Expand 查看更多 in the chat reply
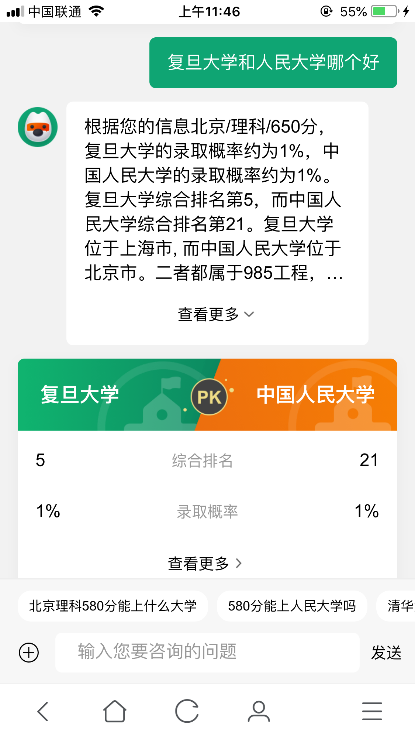 pyautogui.click(x=216, y=314)
